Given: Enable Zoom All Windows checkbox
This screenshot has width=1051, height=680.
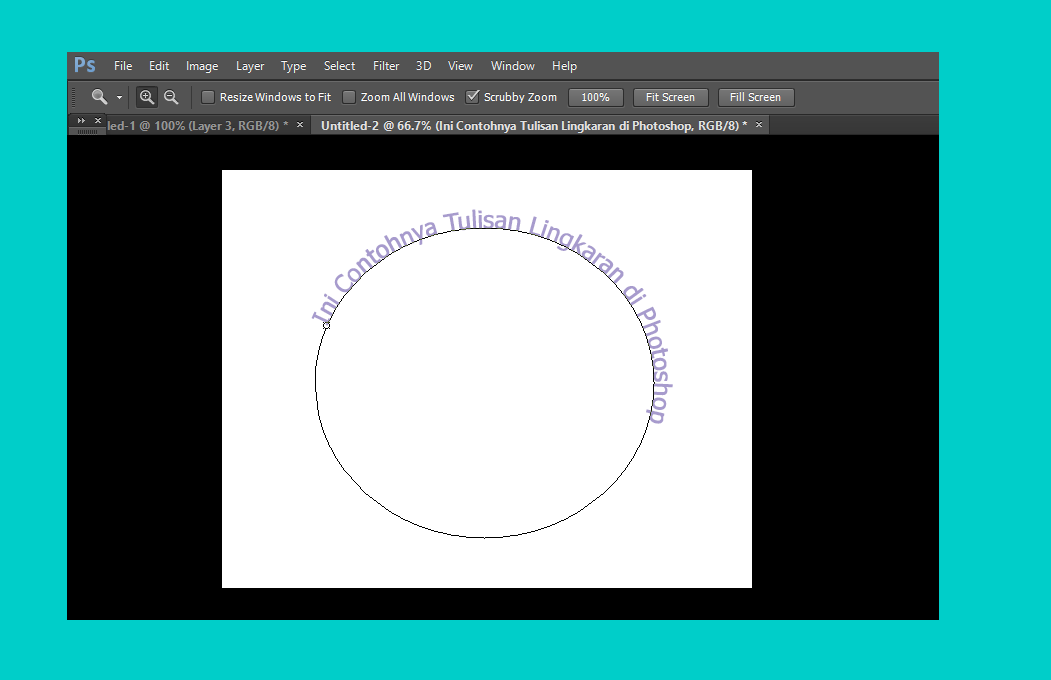Looking at the screenshot, I should 349,97.
